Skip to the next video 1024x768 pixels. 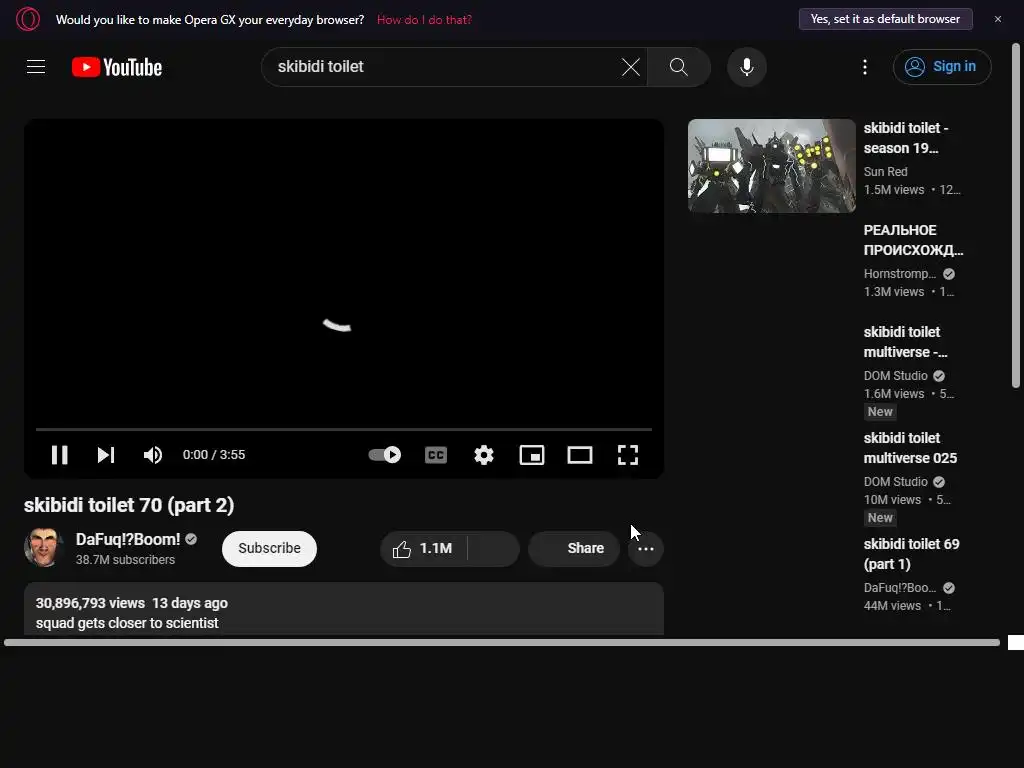pos(106,455)
